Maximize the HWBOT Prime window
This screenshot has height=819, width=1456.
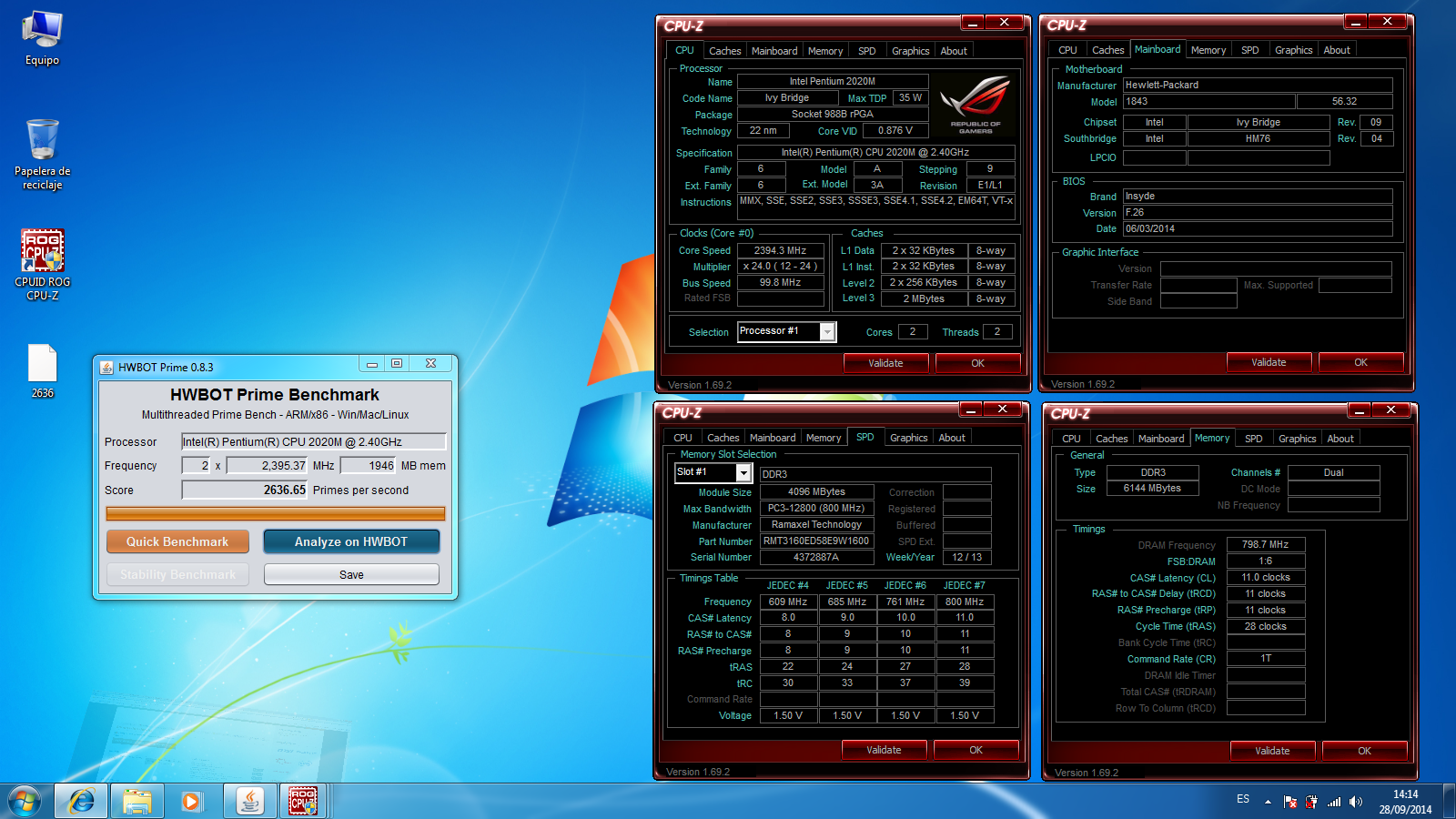(397, 364)
